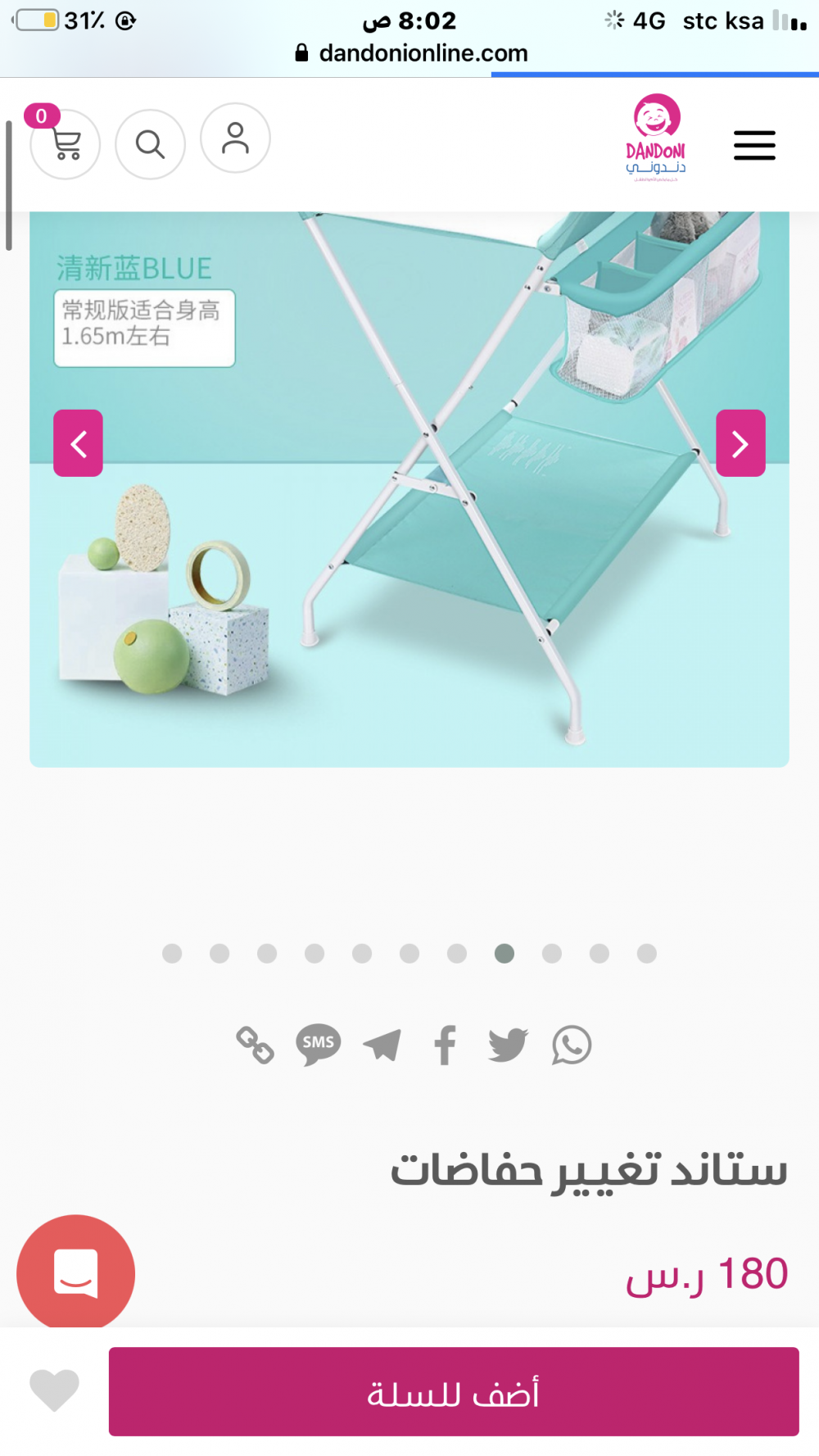Share product on WhatsApp
Image resolution: width=819 pixels, height=1456 pixels.
click(x=572, y=1045)
